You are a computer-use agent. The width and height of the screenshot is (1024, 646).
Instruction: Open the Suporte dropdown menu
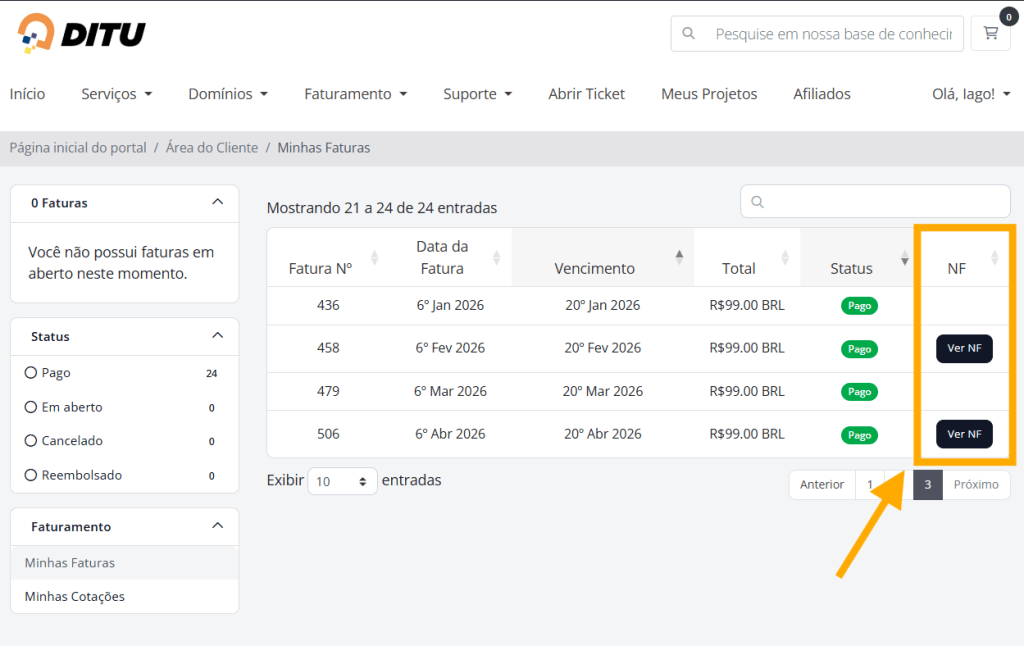pos(477,94)
